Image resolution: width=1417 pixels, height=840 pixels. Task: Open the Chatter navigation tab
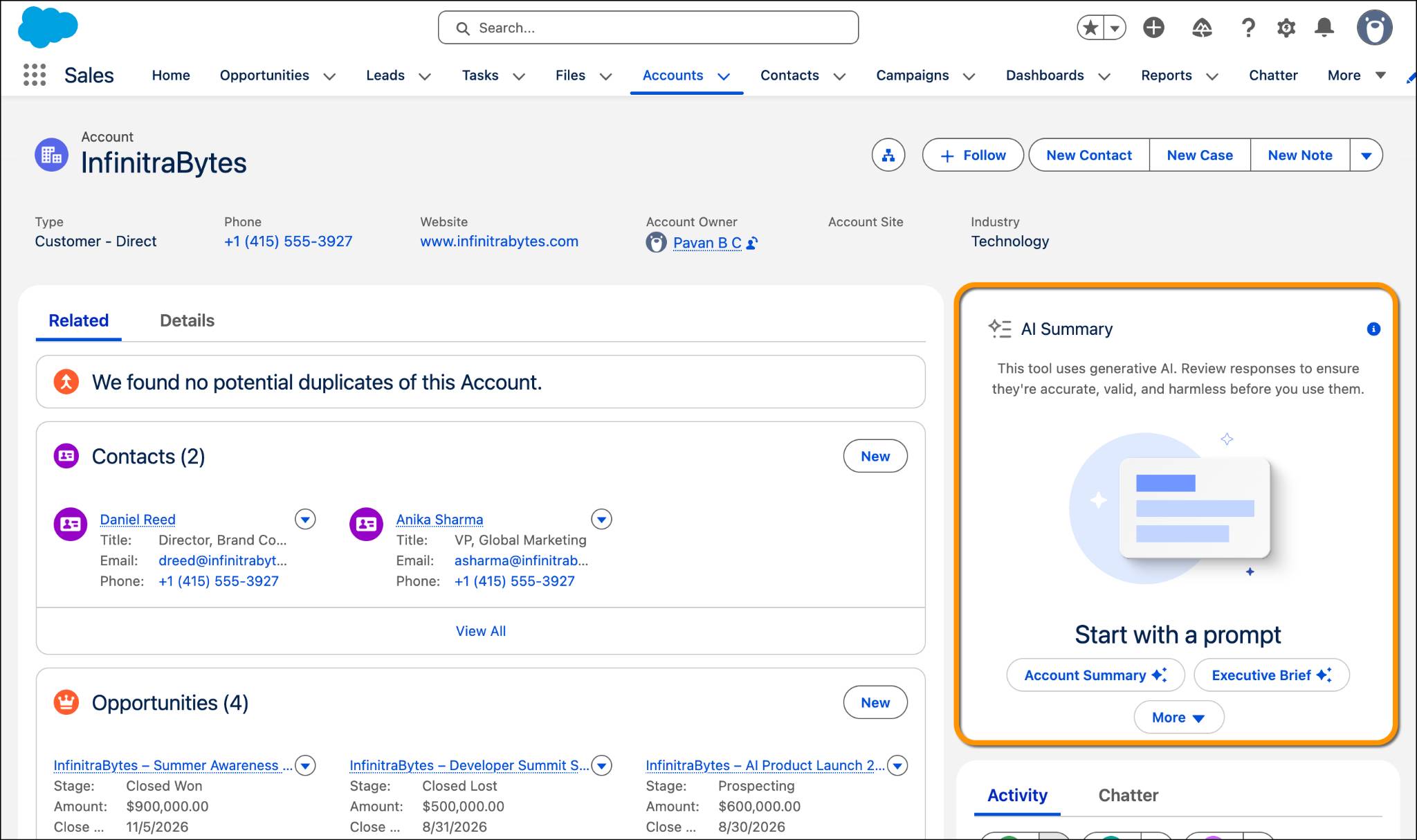click(1273, 75)
